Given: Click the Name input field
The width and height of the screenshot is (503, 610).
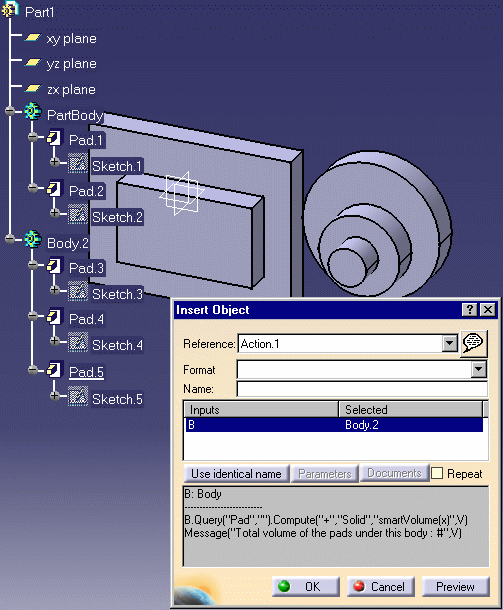Looking at the screenshot, I should [362, 389].
